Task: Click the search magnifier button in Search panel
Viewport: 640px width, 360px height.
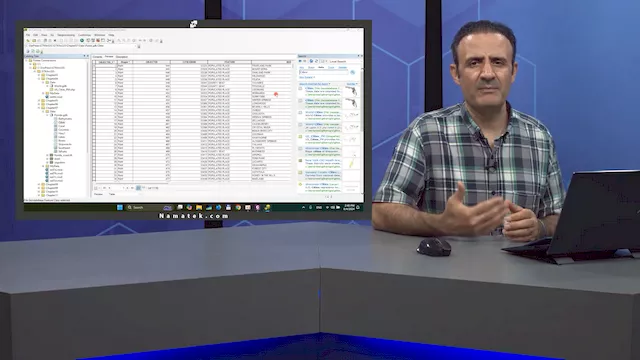Action: click(353, 72)
